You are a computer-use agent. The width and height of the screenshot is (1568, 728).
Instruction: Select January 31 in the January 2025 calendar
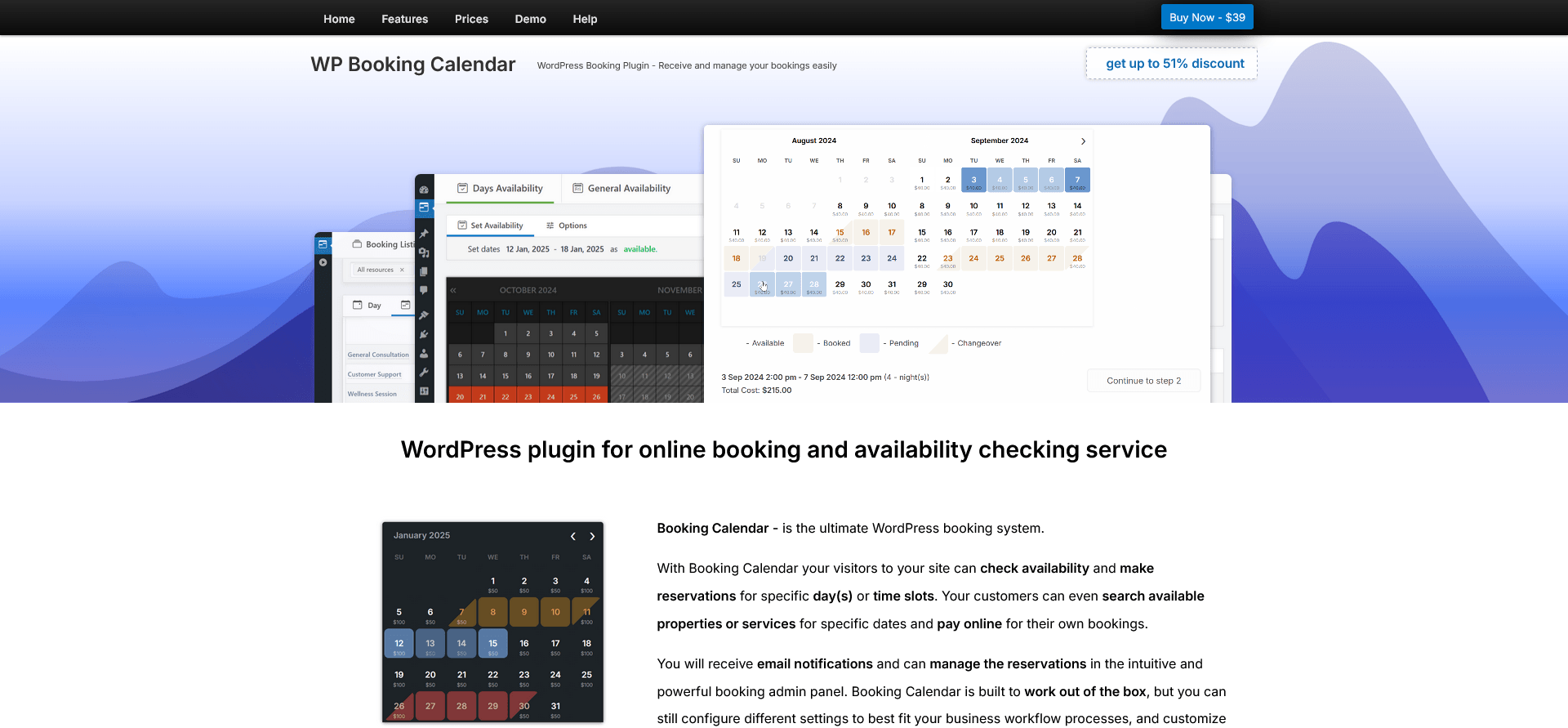(x=555, y=707)
